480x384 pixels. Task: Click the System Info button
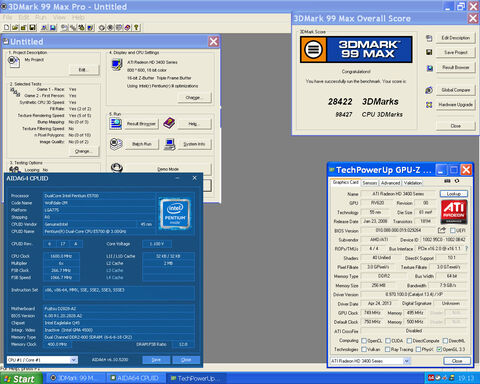(x=195, y=144)
